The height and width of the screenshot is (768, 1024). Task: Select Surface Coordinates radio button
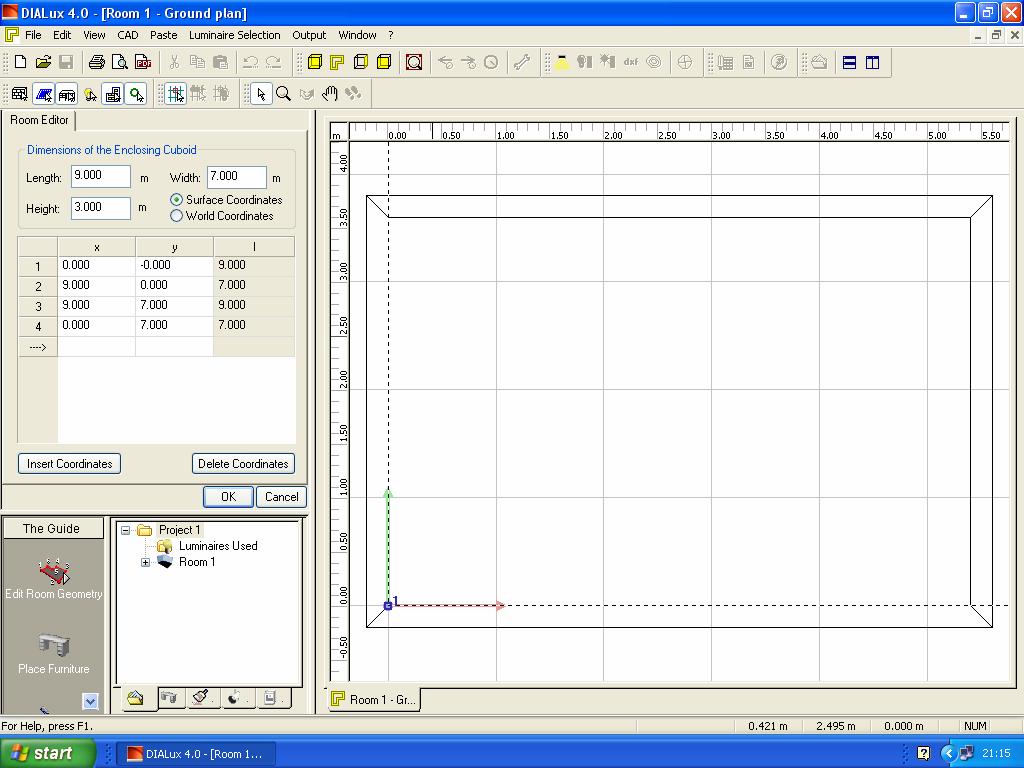pos(176,200)
